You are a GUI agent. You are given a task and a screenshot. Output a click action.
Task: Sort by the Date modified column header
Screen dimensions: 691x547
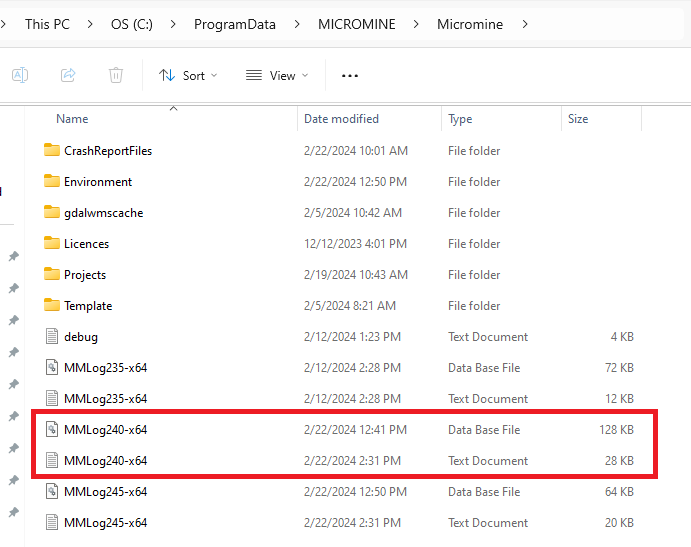341,119
